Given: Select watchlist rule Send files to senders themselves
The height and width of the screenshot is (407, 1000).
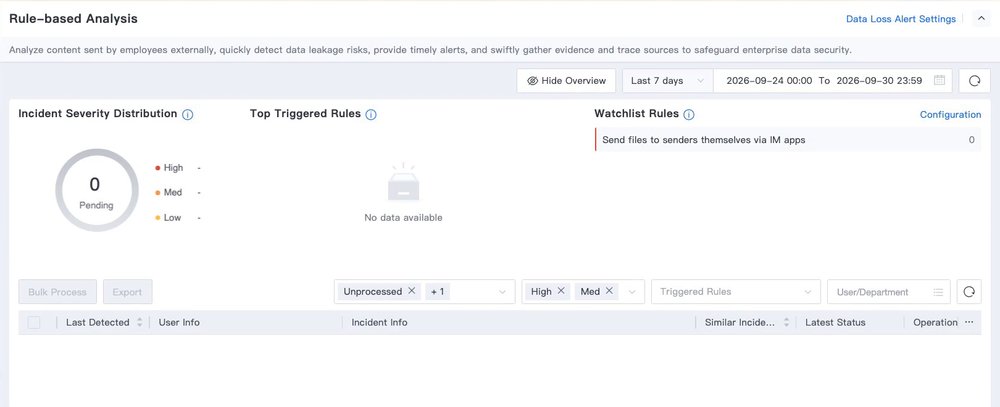Looking at the screenshot, I should [x=788, y=140].
